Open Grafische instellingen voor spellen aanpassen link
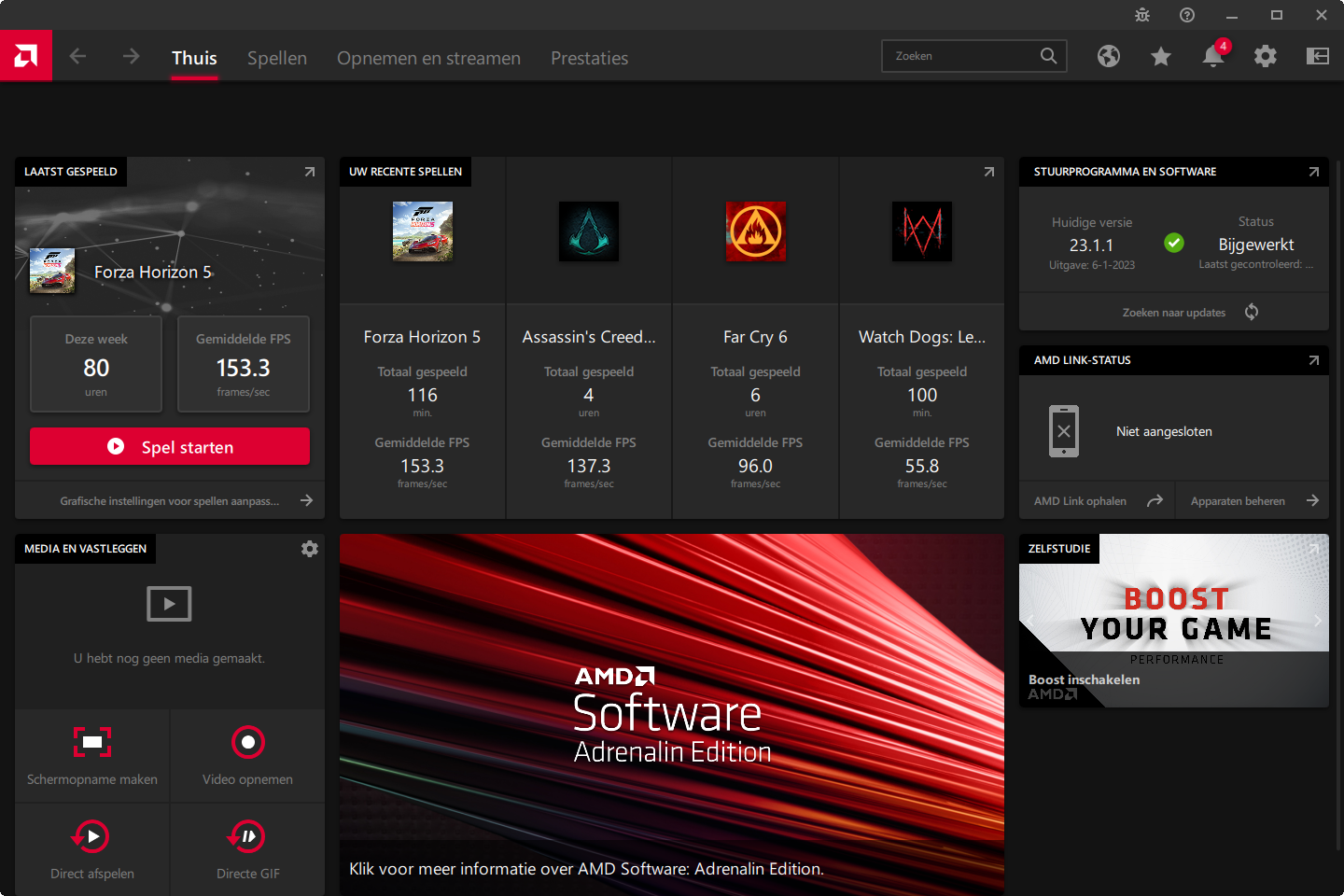The width and height of the screenshot is (1344, 896). coord(170,501)
